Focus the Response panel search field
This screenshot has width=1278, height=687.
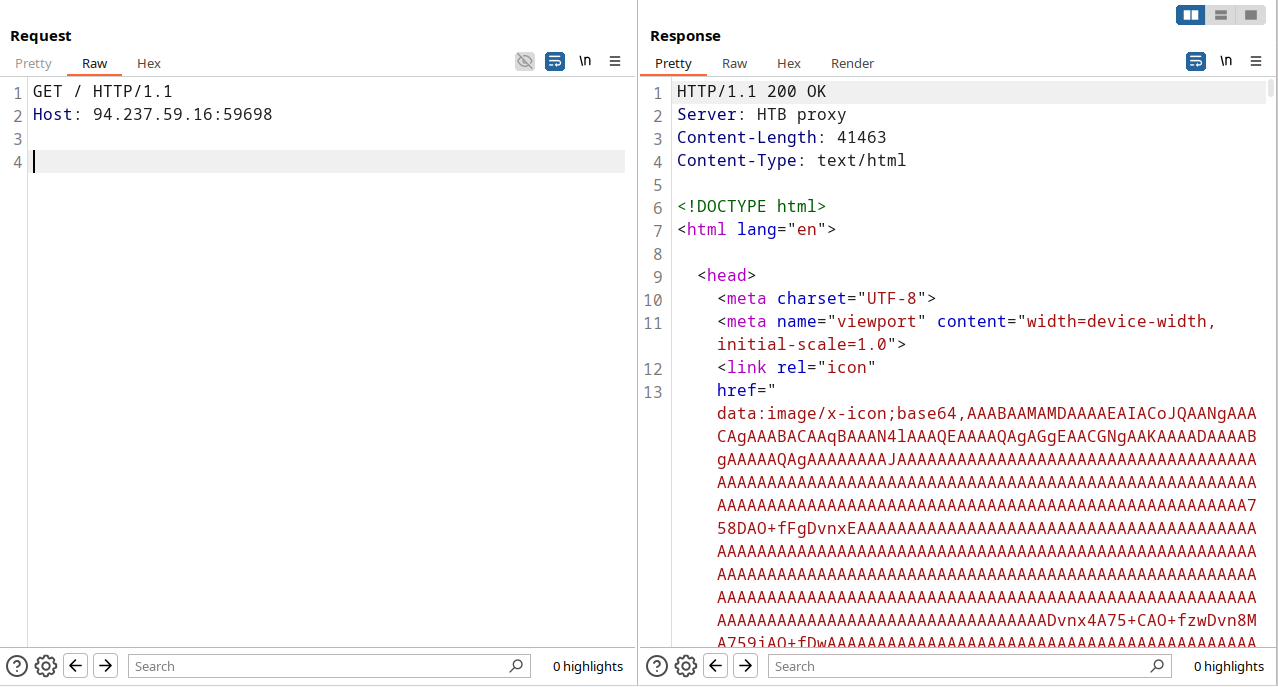tap(970, 666)
